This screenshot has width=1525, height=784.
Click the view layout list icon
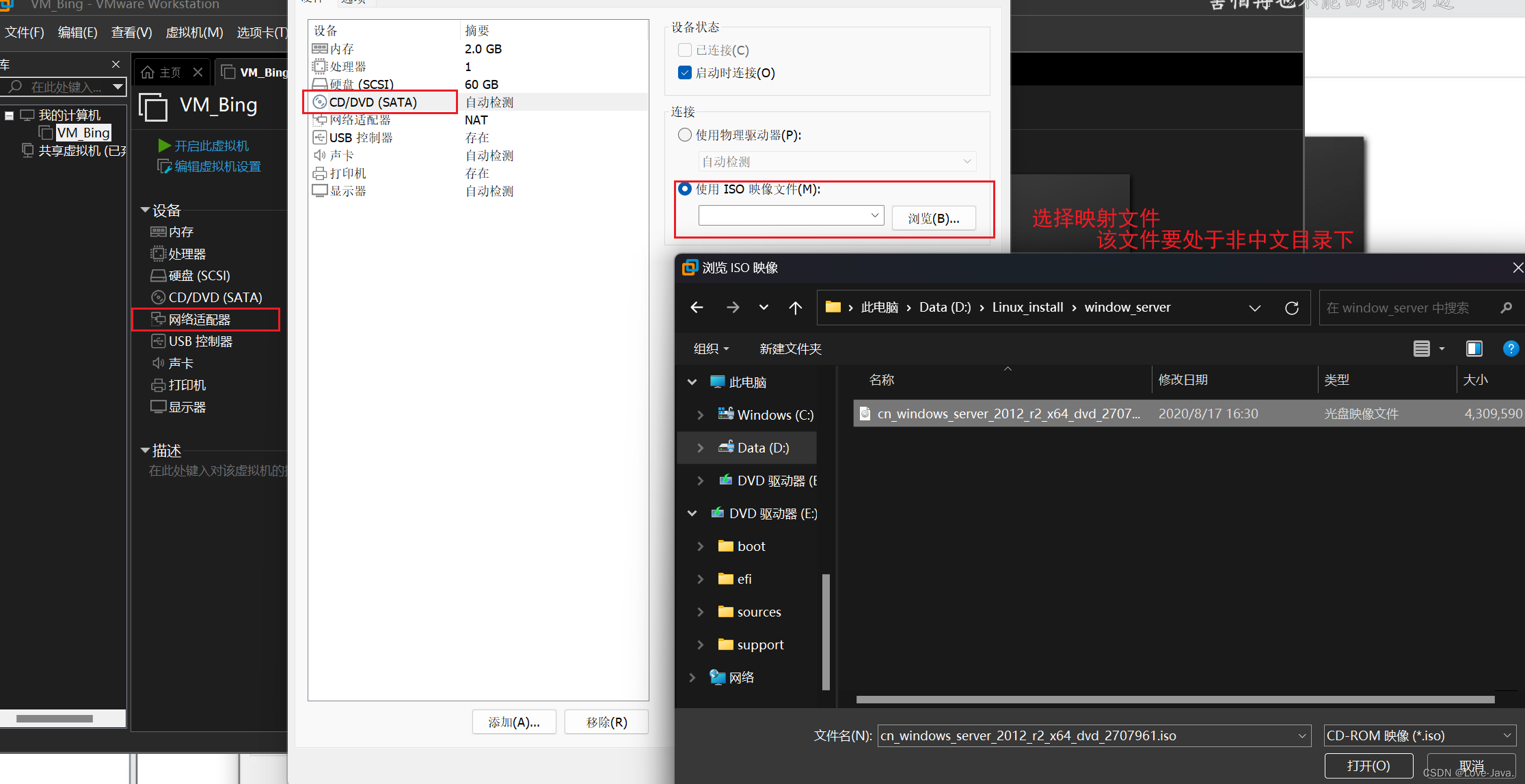(1422, 349)
